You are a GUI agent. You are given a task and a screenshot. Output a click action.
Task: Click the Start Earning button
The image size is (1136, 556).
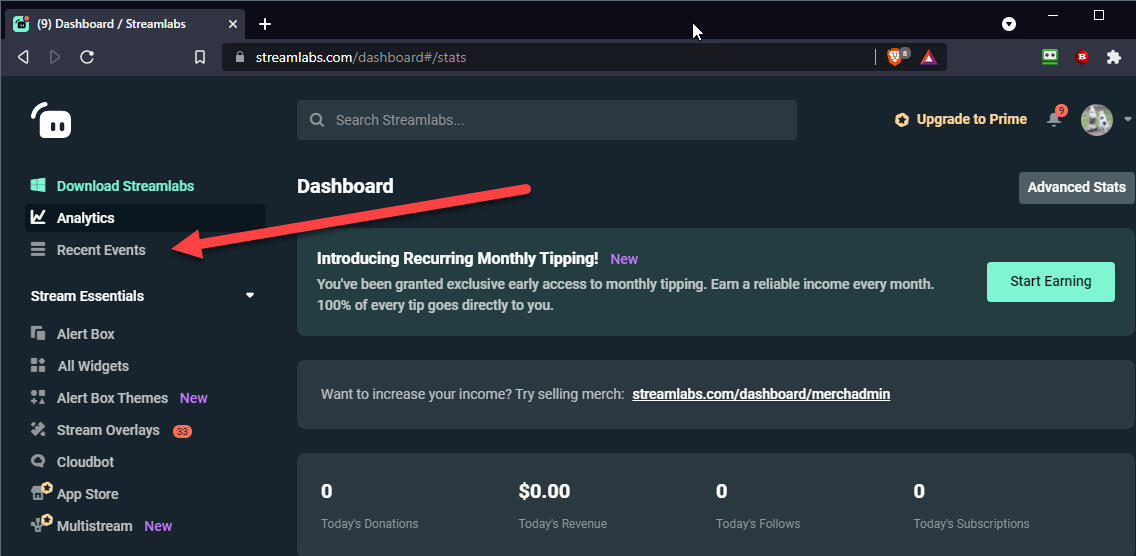click(1050, 282)
